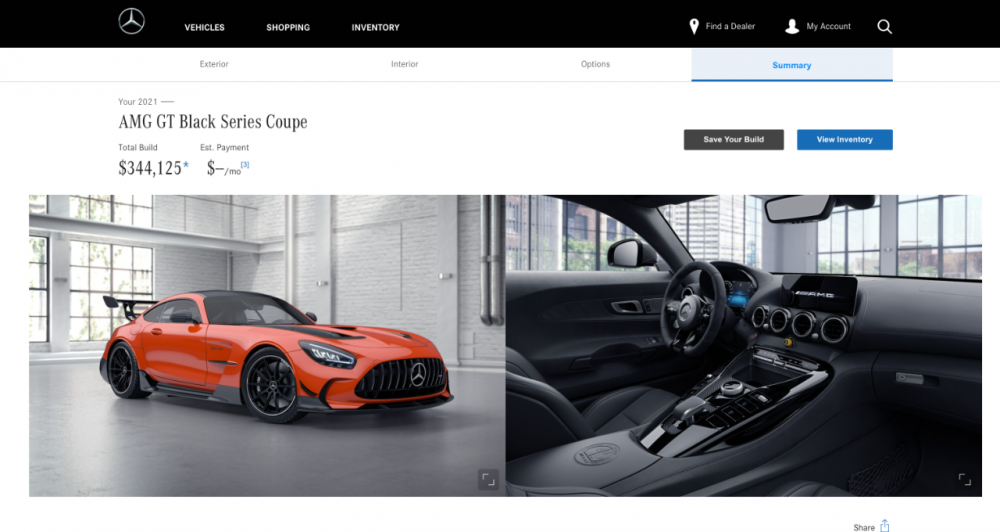Click the Share upload icon

(x=885, y=526)
